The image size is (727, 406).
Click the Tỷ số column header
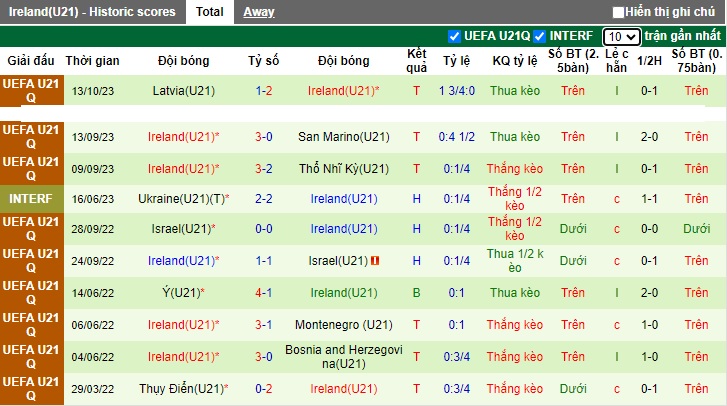(x=263, y=61)
